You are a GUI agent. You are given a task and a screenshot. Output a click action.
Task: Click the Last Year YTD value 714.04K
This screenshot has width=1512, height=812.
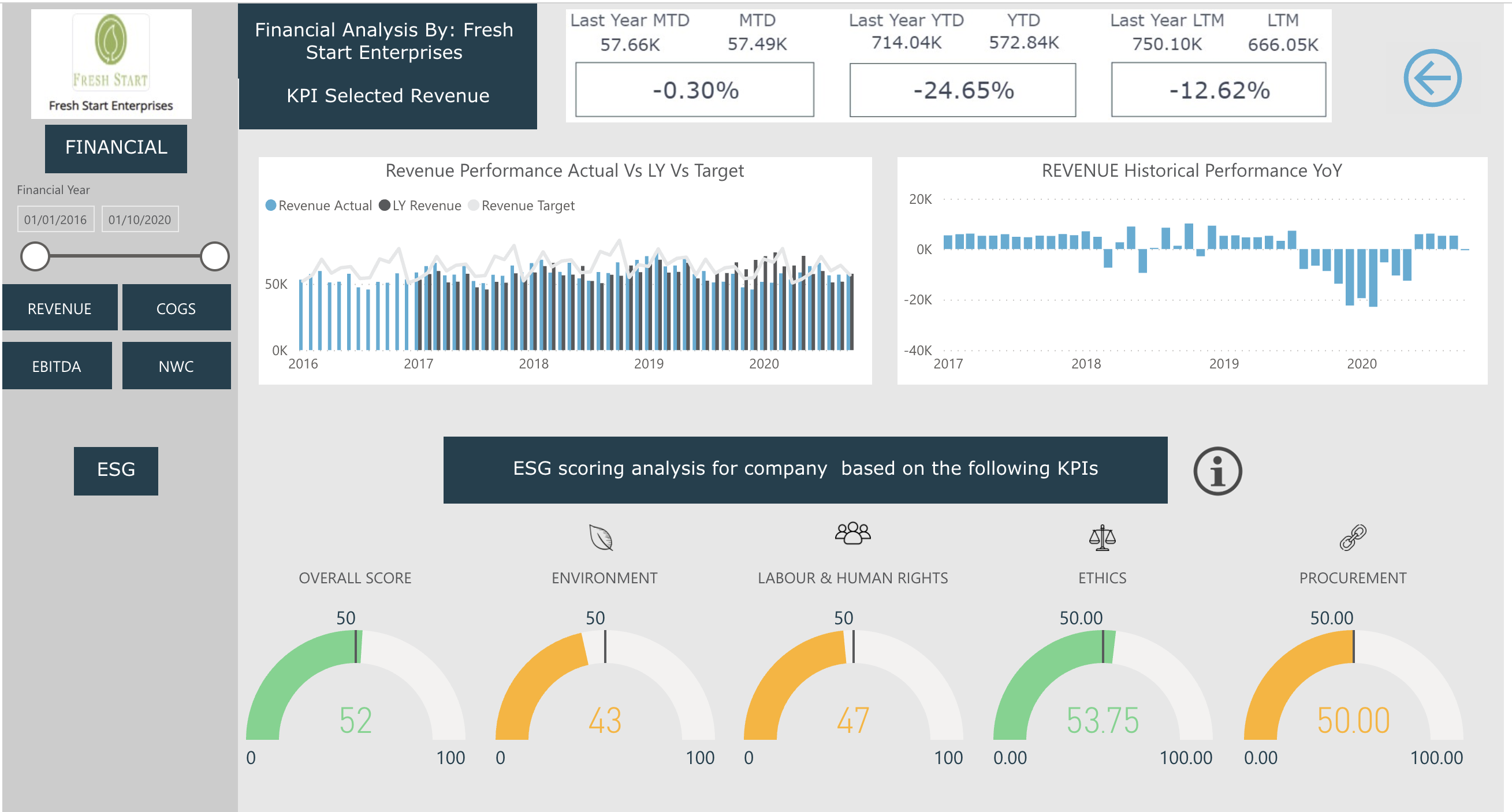tap(906, 42)
